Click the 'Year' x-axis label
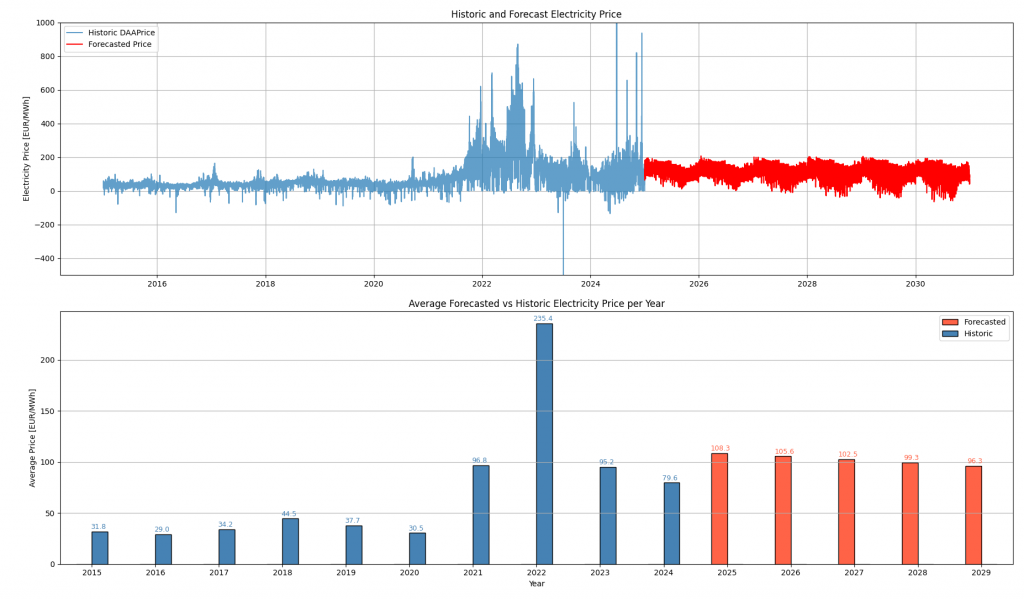The height and width of the screenshot is (599, 1024). [x=536, y=584]
